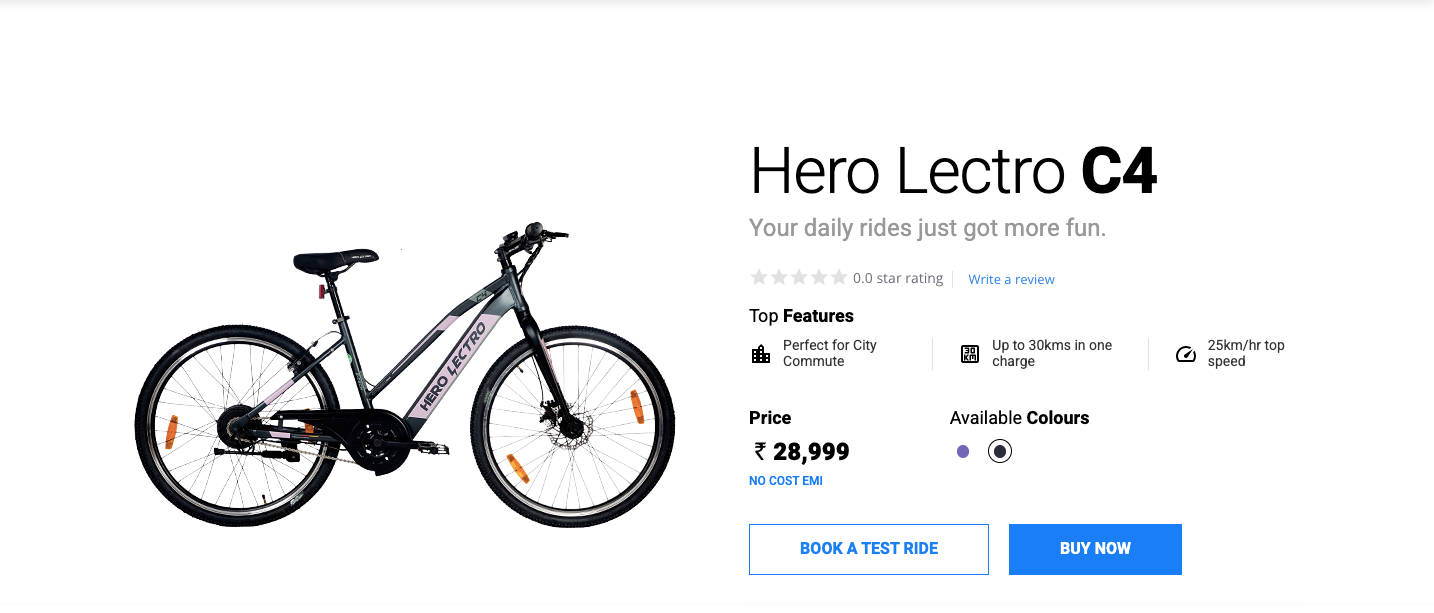Click the 25km/hr top speed feature label
The width and height of the screenshot is (1434, 613).
(1245, 353)
